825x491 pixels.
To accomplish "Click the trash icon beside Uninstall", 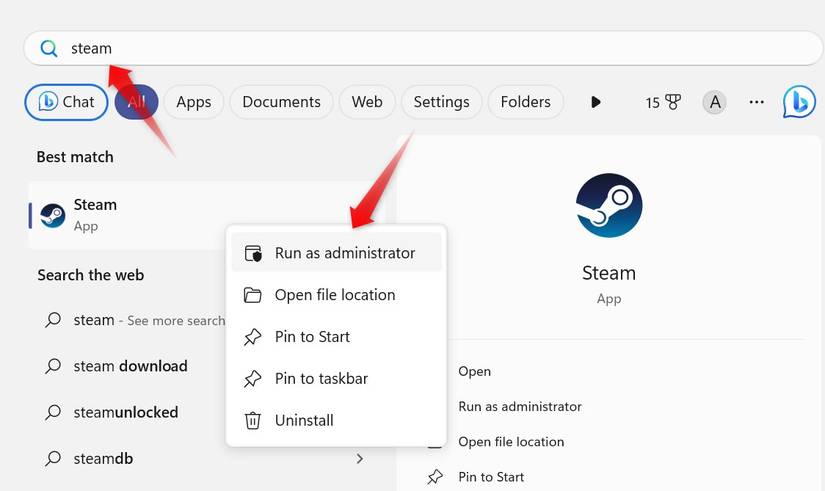I will 253,420.
